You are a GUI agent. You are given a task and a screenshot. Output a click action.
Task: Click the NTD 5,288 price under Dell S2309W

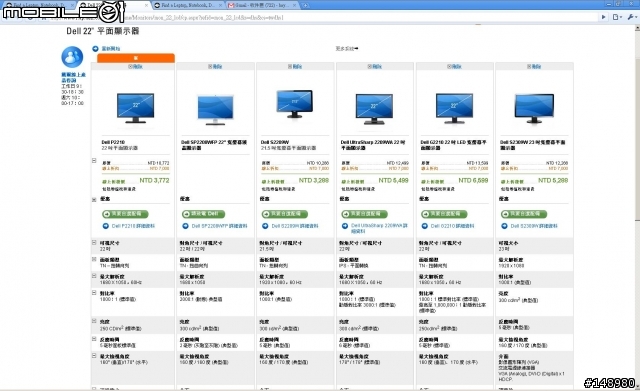(553, 180)
